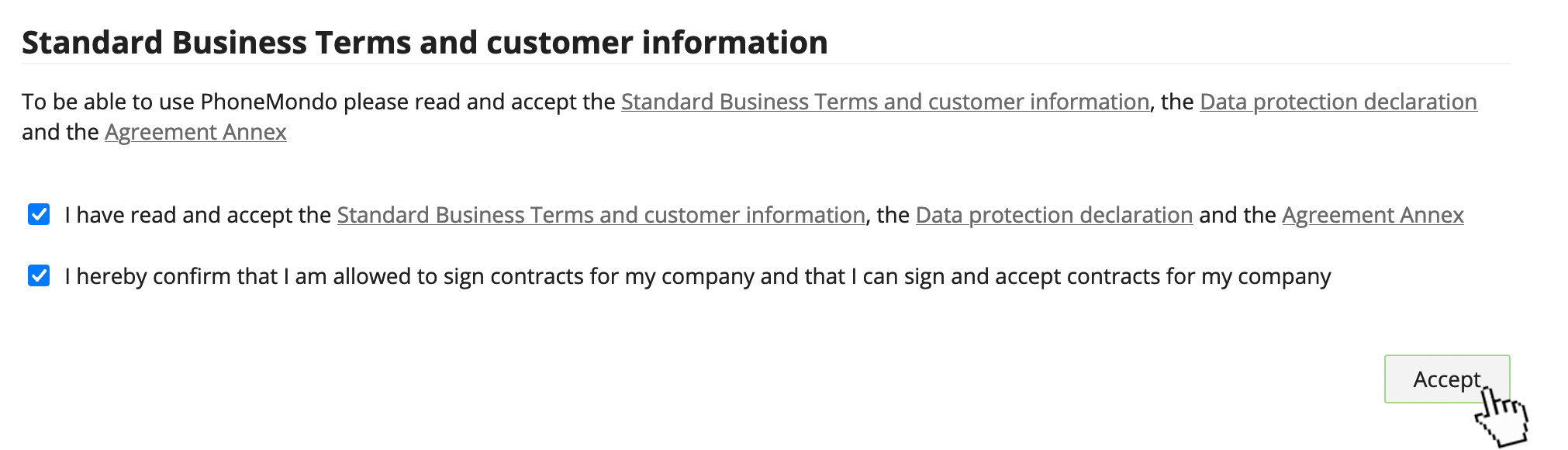Viewport: 1568px width, 450px height.
Task: Open Data protection declaration link in intro paragraph
Action: point(1338,102)
